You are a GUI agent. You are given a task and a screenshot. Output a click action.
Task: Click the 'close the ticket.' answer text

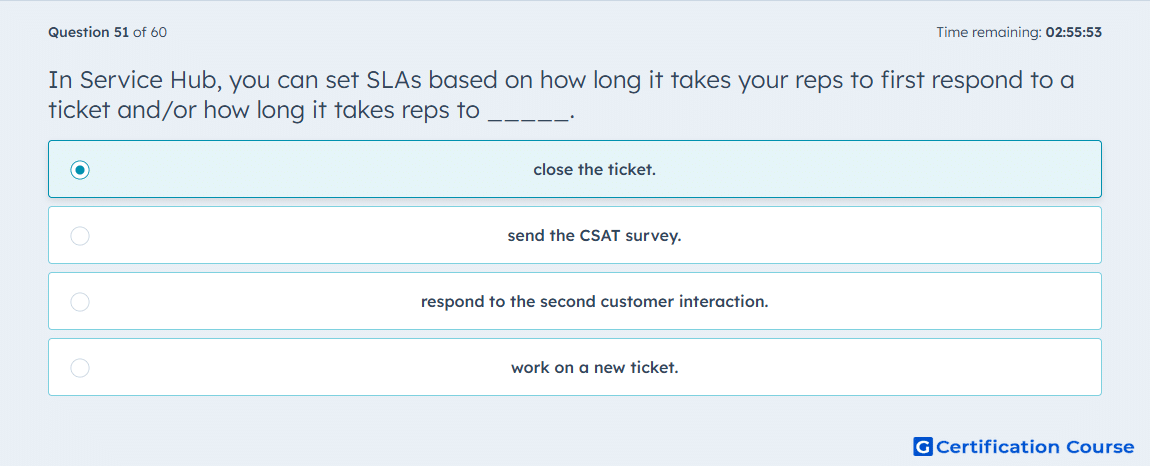point(595,170)
